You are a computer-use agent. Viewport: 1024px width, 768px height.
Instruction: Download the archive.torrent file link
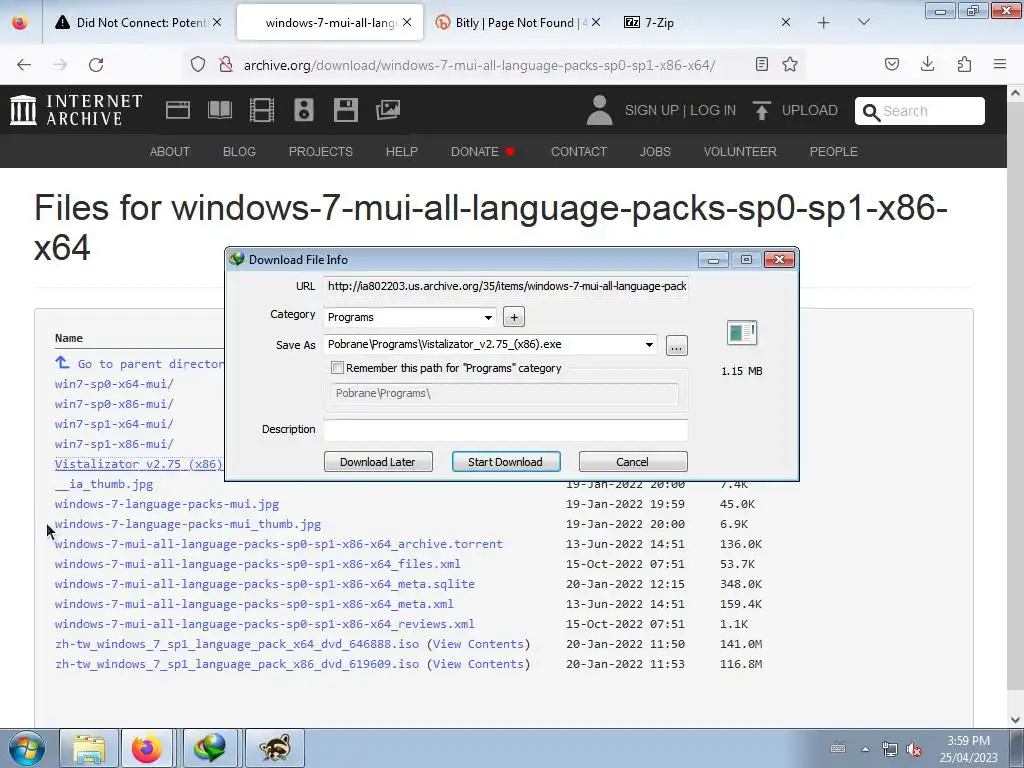click(279, 544)
